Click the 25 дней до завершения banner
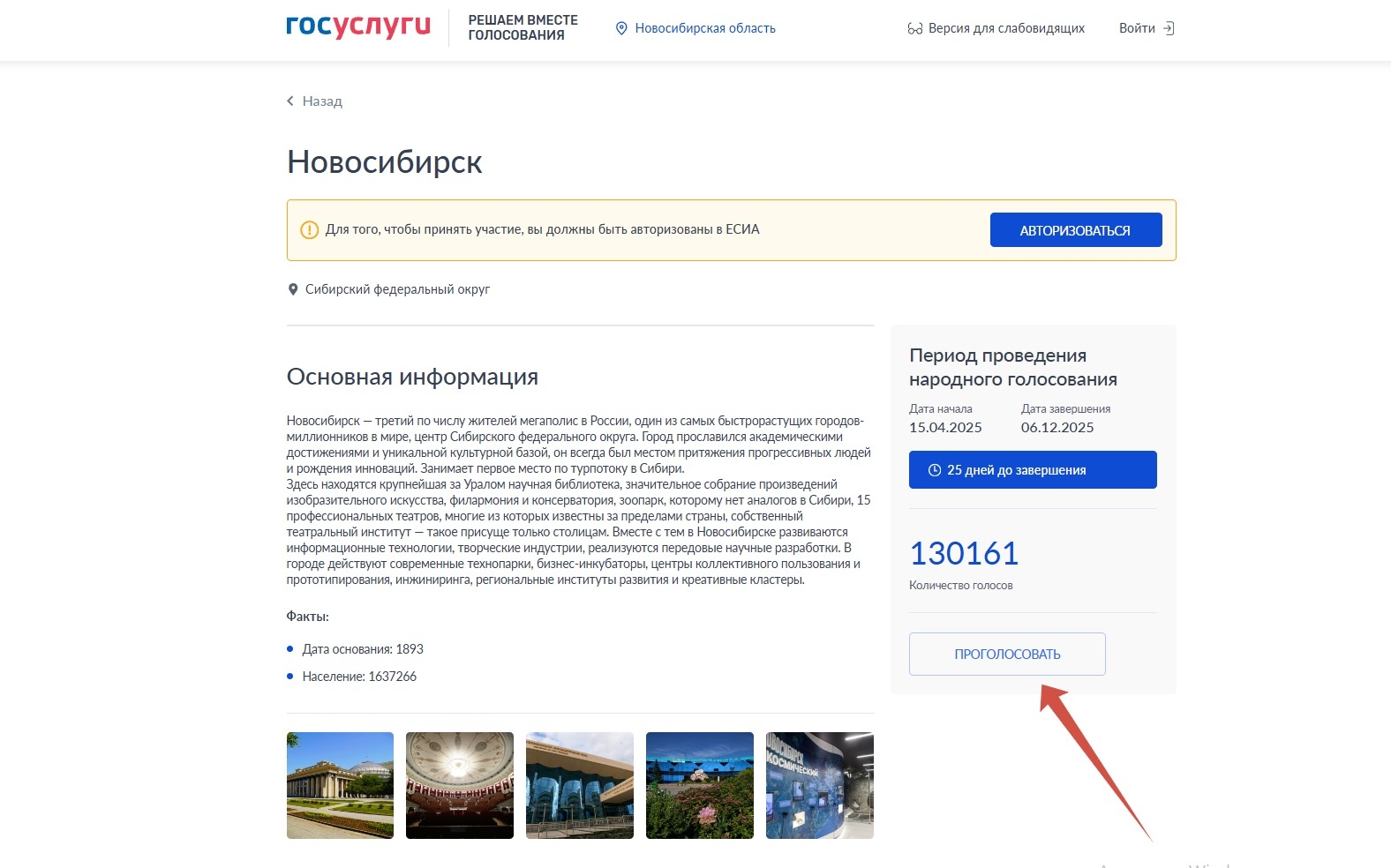This screenshot has height=868, width=1391. click(1033, 470)
